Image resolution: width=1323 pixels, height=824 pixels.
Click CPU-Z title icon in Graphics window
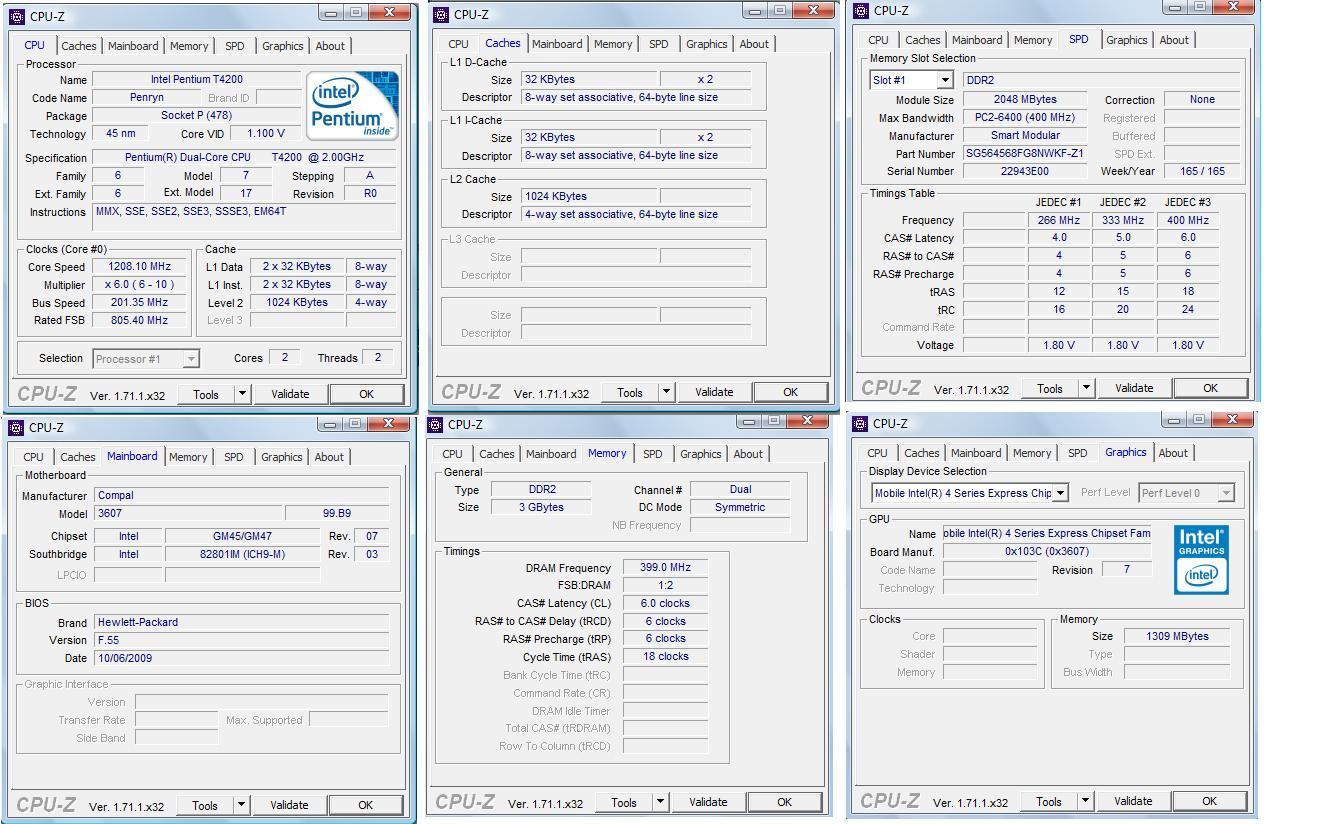860,424
